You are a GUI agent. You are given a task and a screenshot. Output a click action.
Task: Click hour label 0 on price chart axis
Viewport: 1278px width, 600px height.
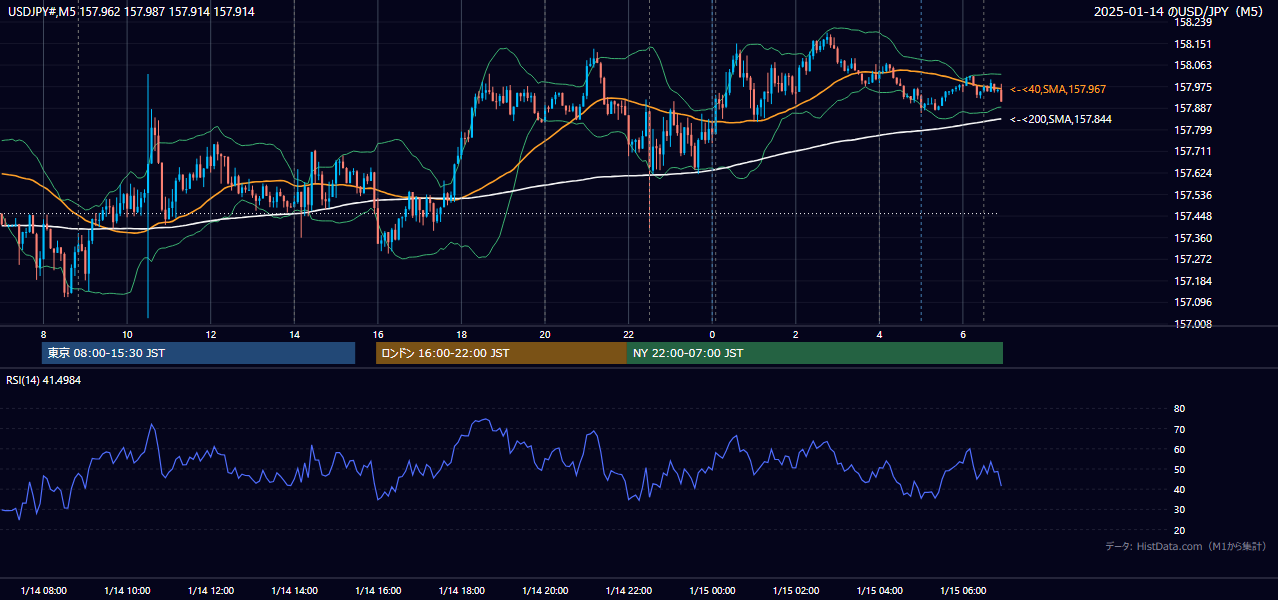[712, 334]
